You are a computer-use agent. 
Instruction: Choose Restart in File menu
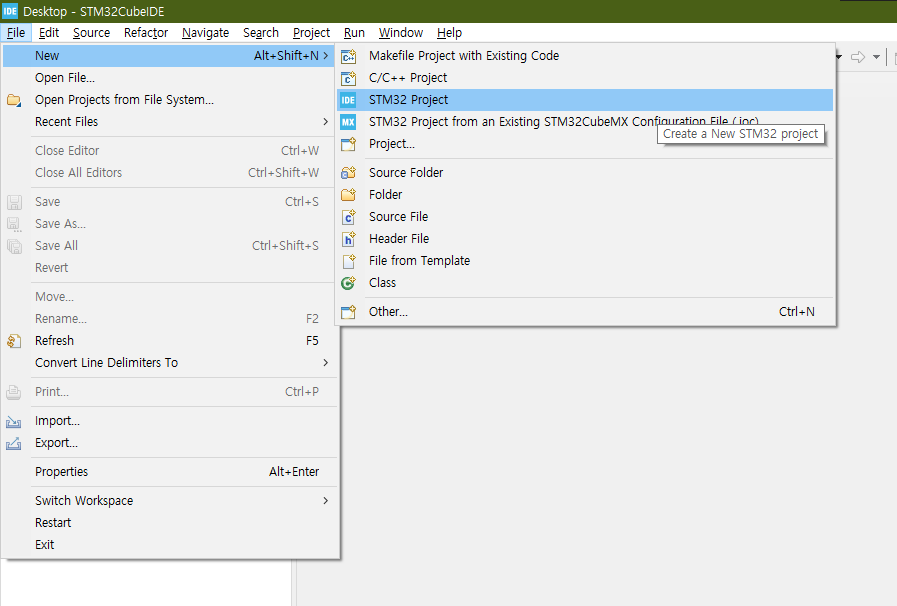click(168, 522)
